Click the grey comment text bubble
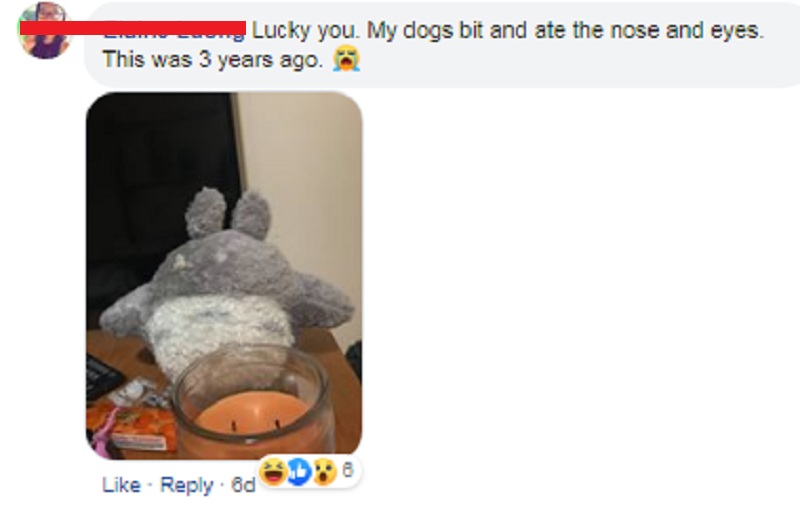800x515 pixels. (x=442, y=44)
